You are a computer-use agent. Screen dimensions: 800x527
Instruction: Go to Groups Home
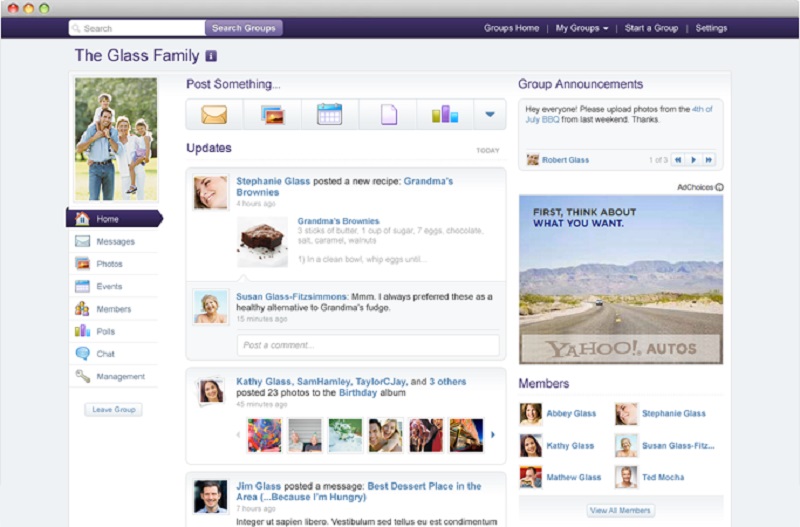pyautogui.click(x=511, y=28)
